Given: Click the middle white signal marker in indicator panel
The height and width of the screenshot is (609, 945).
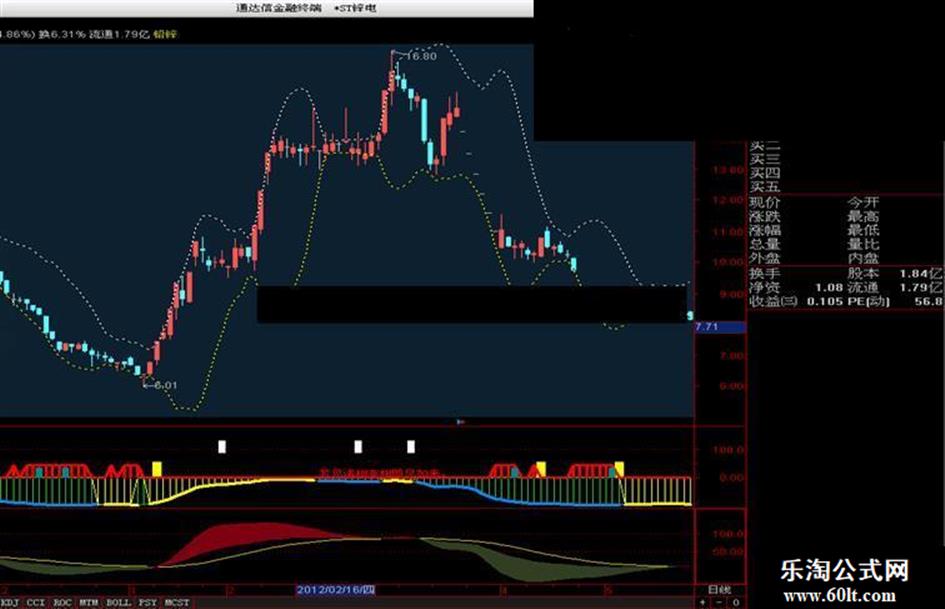Looking at the screenshot, I should click(358, 447).
